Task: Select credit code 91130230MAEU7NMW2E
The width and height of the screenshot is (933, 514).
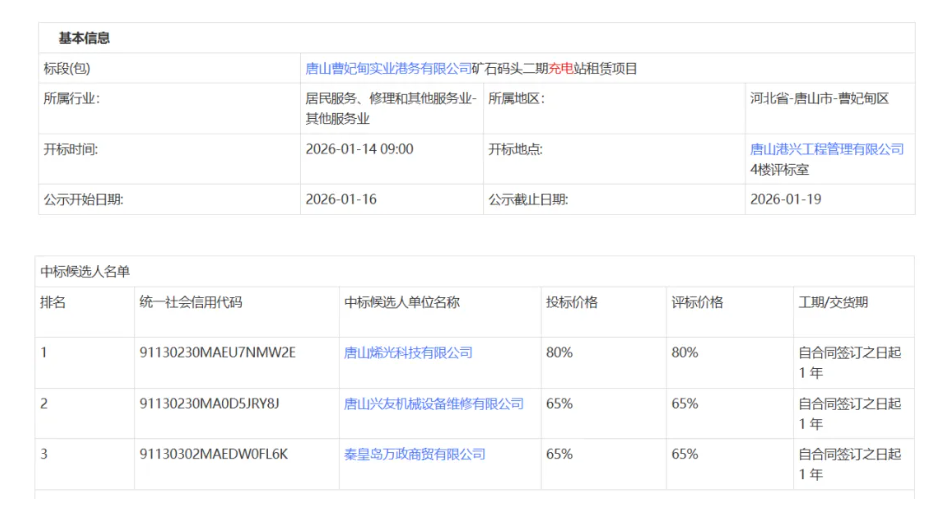Action: click(x=217, y=353)
